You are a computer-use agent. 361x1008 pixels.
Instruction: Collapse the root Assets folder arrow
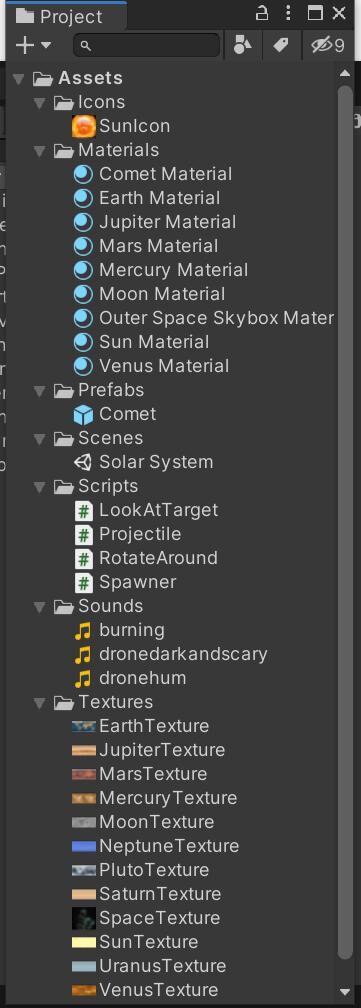point(19,78)
